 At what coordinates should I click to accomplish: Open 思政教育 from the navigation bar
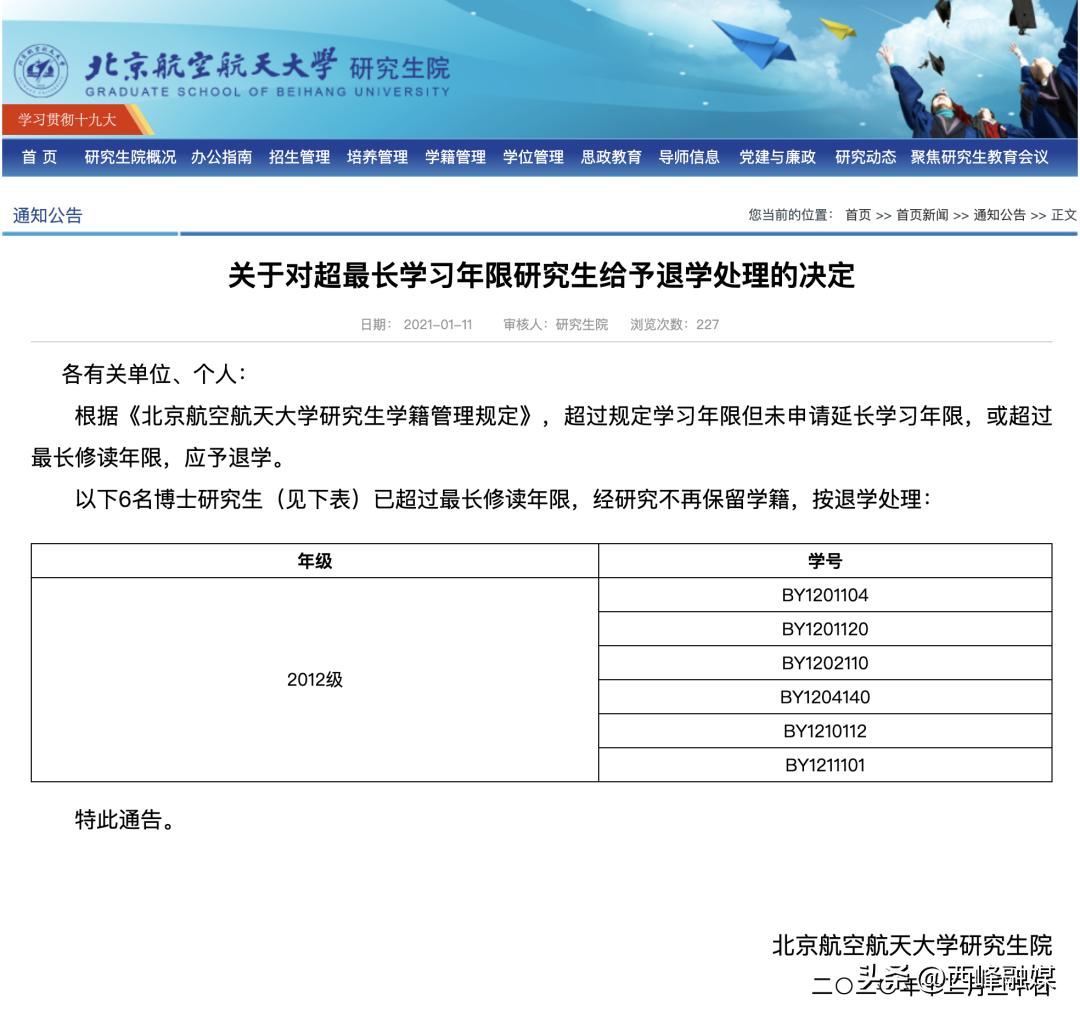[x=610, y=157]
